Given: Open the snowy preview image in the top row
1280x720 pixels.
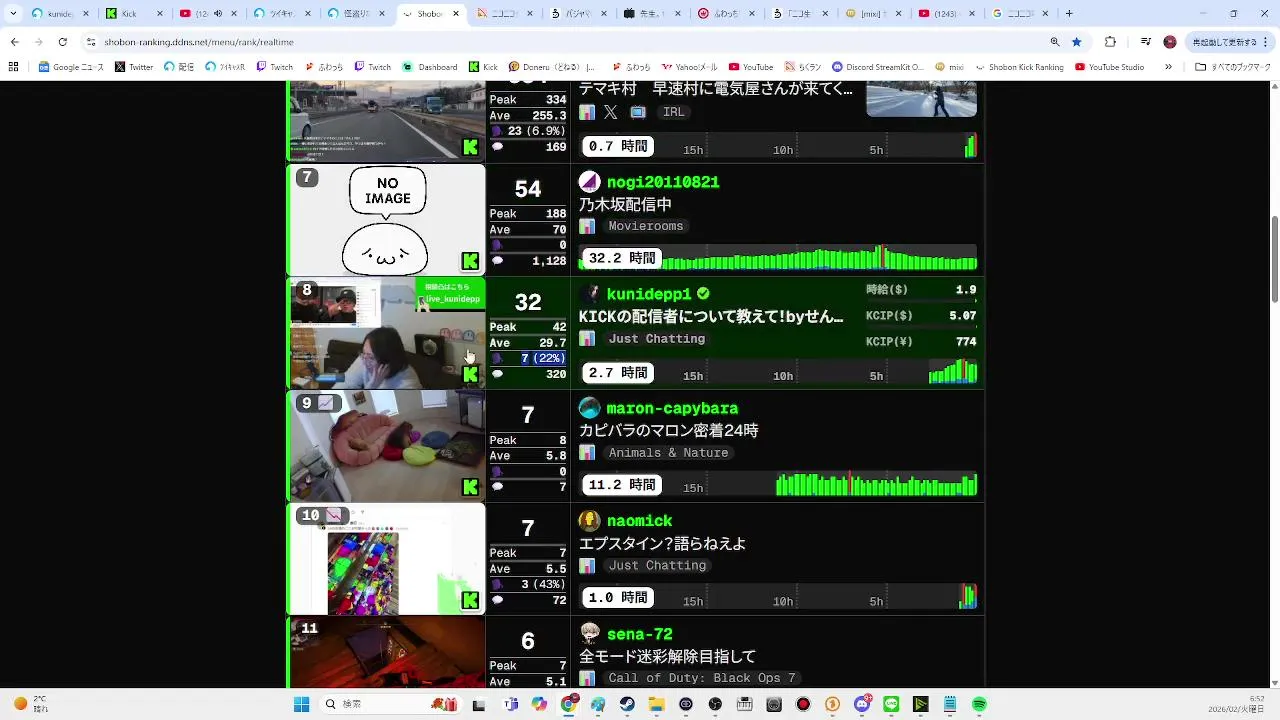Looking at the screenshot, I should point(921,99).
